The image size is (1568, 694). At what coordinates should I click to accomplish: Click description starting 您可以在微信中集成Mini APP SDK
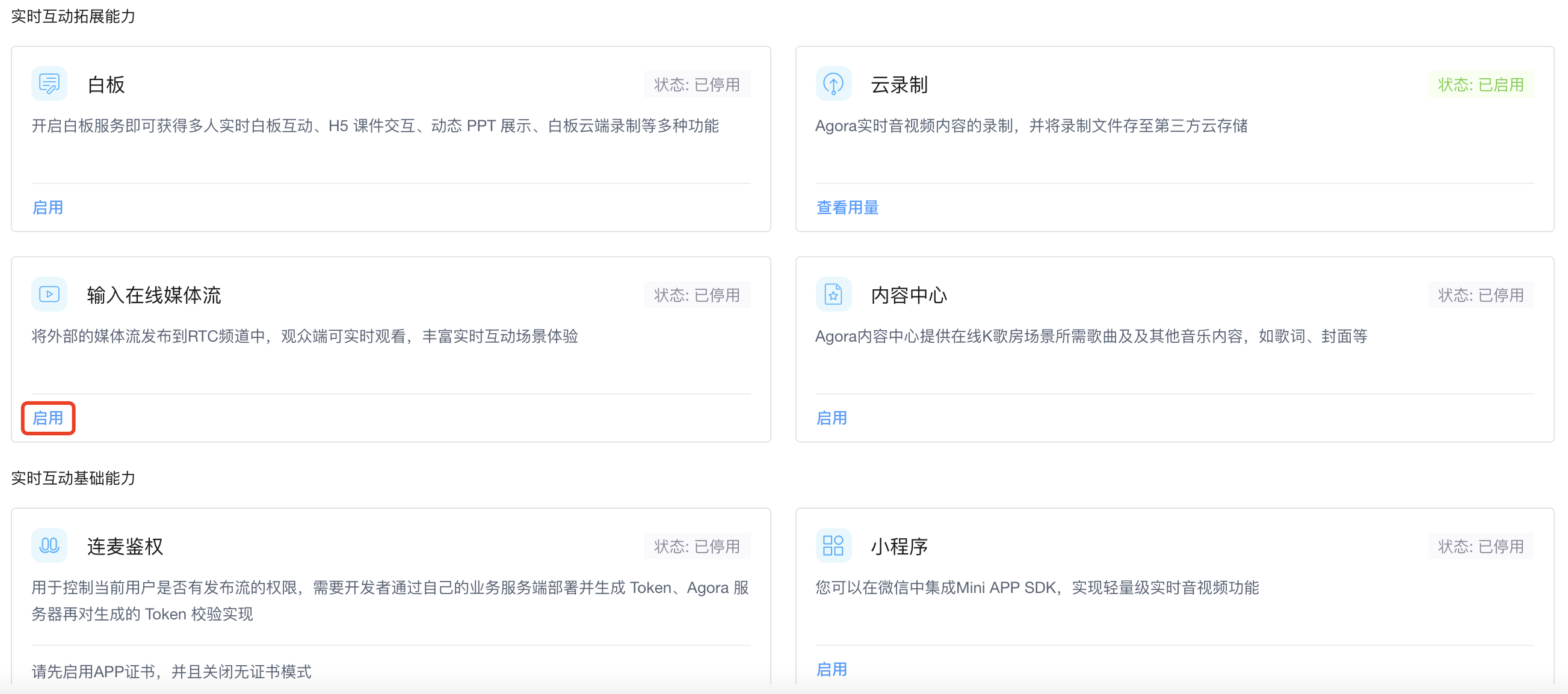(x=1037, y=588)
